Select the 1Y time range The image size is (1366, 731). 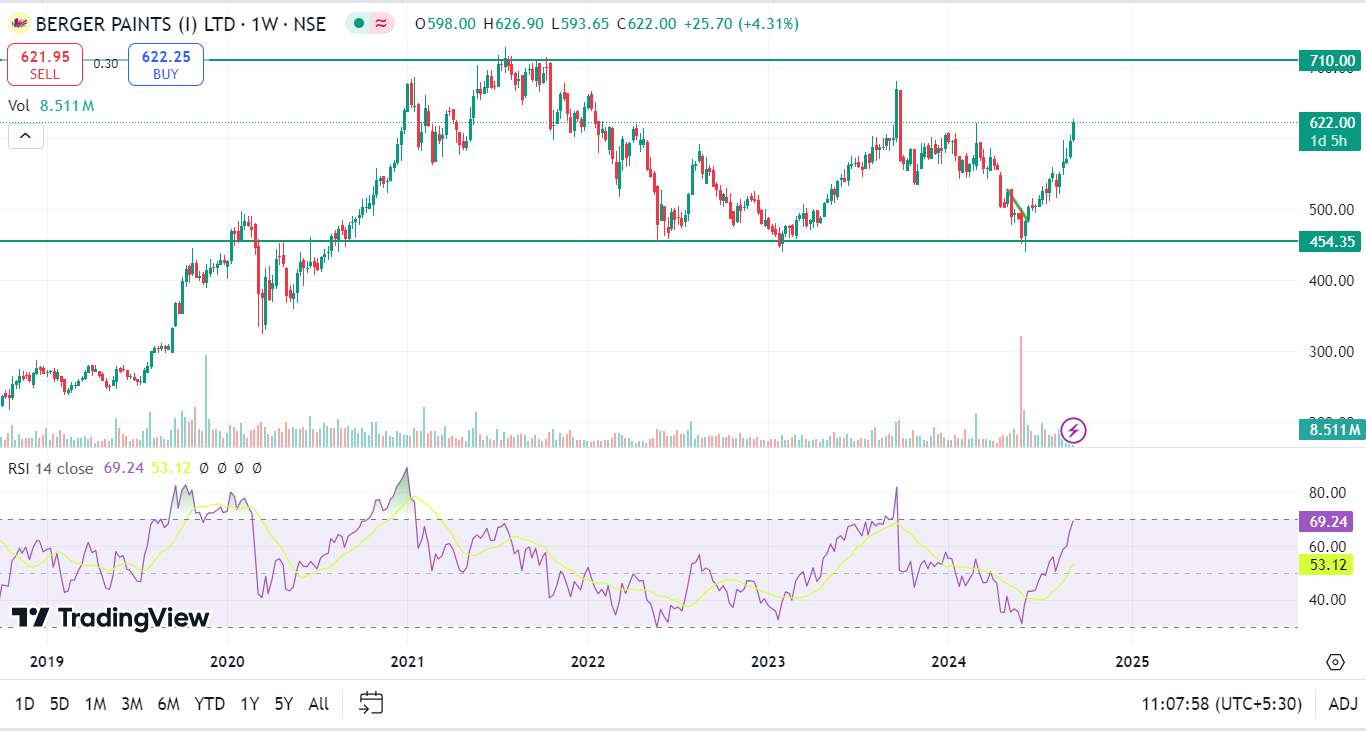pos(250,704)
